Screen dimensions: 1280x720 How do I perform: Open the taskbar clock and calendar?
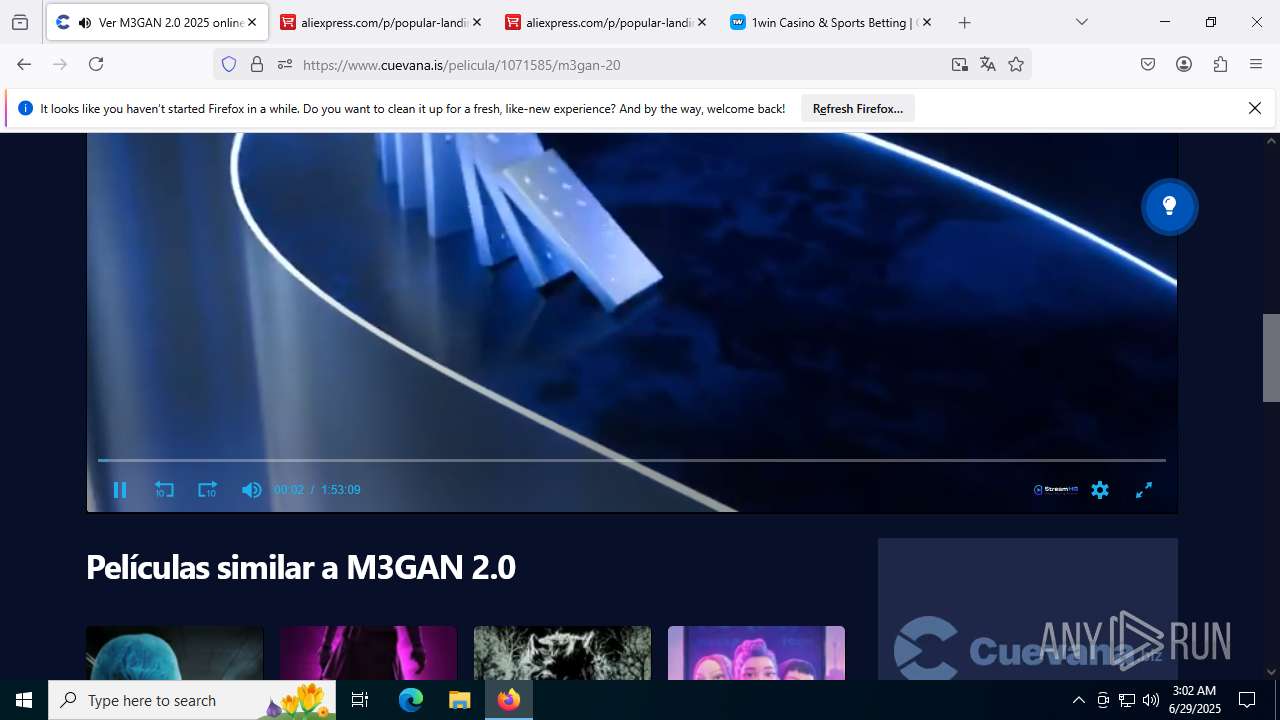point(1194,700)
